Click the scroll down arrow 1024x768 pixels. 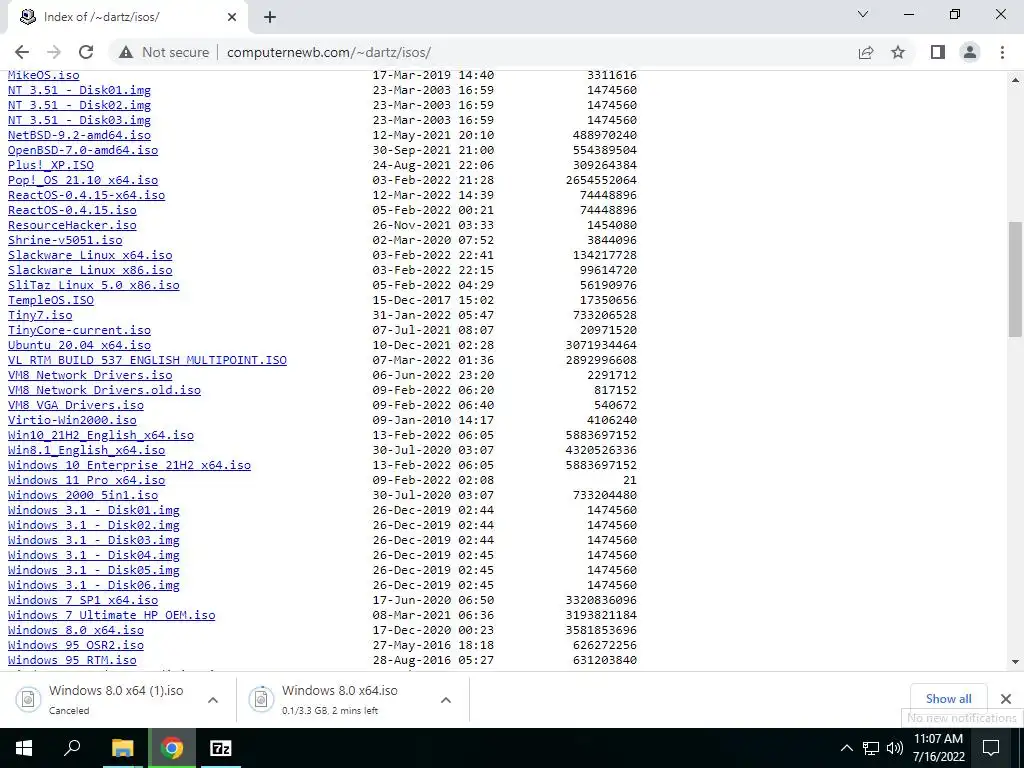1015,662
